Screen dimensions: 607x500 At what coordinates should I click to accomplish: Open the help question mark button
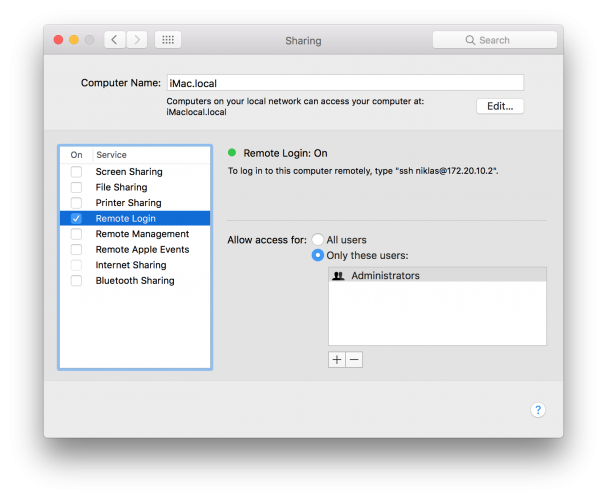pos(537,410)
